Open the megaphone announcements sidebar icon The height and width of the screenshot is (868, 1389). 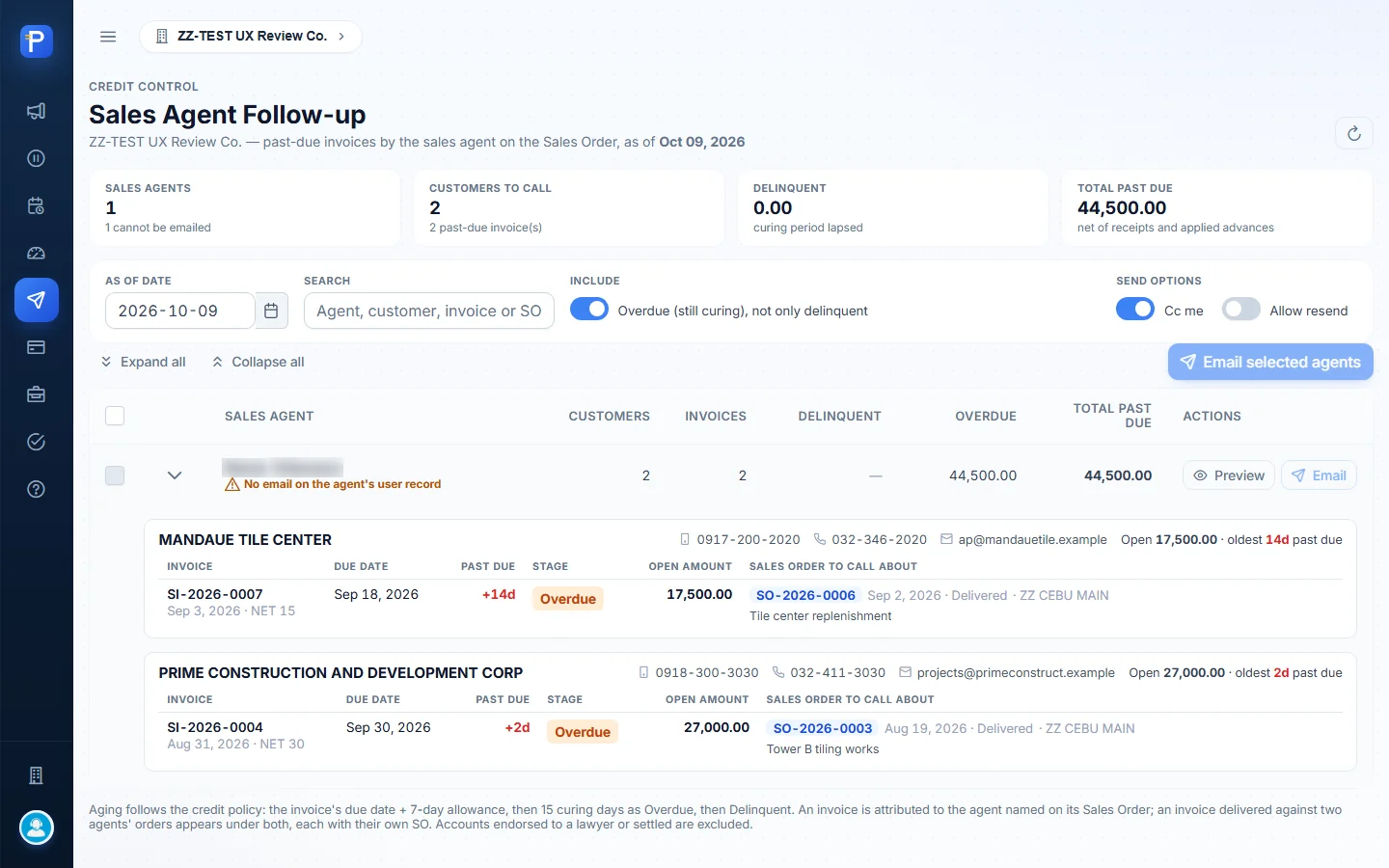[37, 111]
